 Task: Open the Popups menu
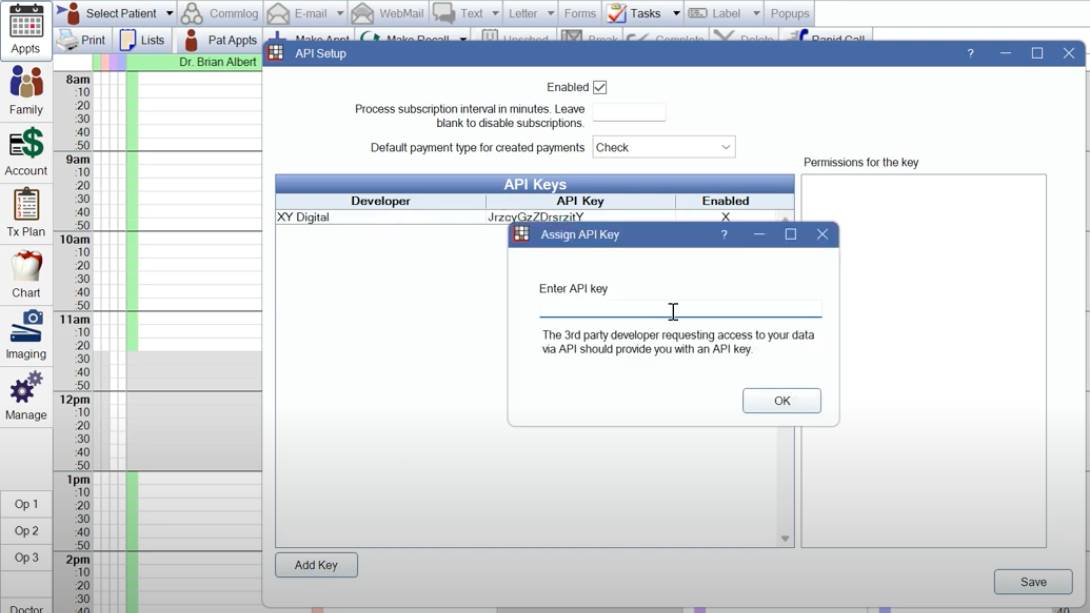790,13
